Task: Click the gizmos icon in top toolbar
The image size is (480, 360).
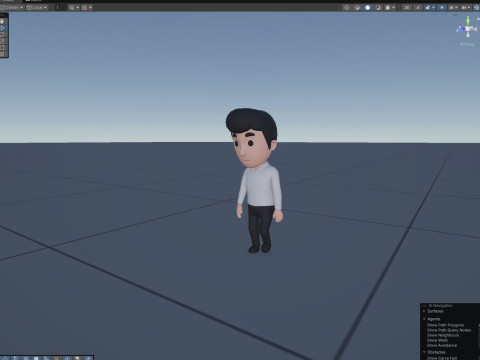Action: click(464, 7)
